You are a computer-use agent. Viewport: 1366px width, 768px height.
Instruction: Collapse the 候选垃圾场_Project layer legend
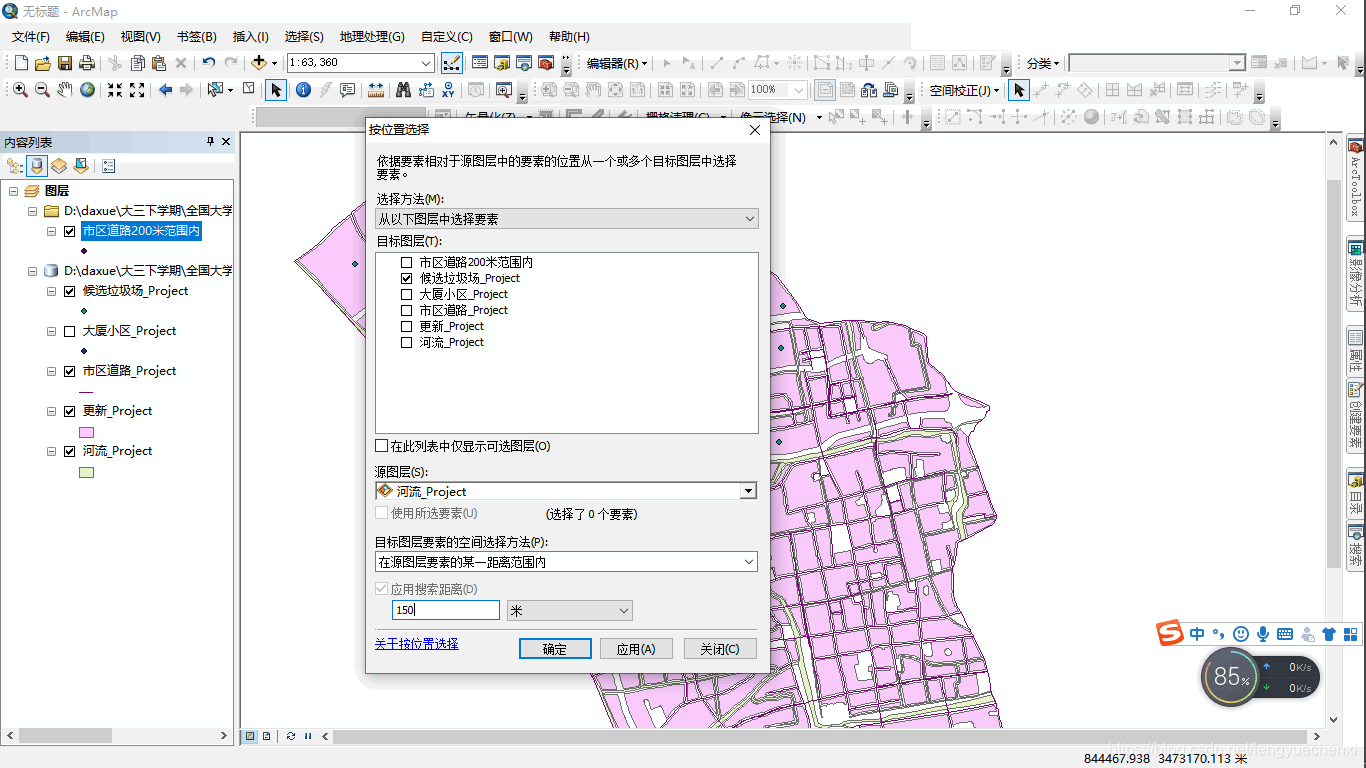coord(52,291)
